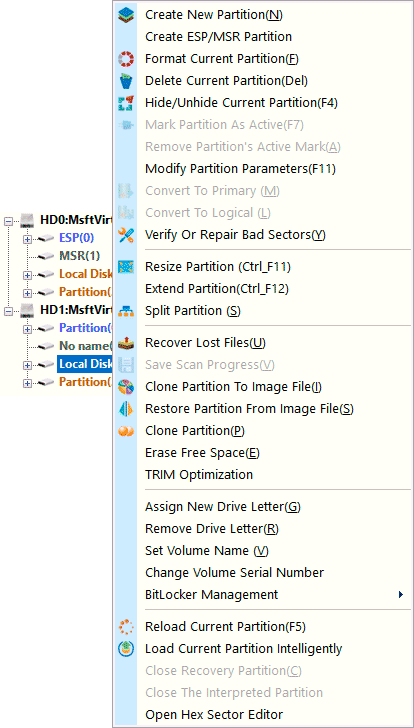Click the Recover Lost Files icon

126,343
